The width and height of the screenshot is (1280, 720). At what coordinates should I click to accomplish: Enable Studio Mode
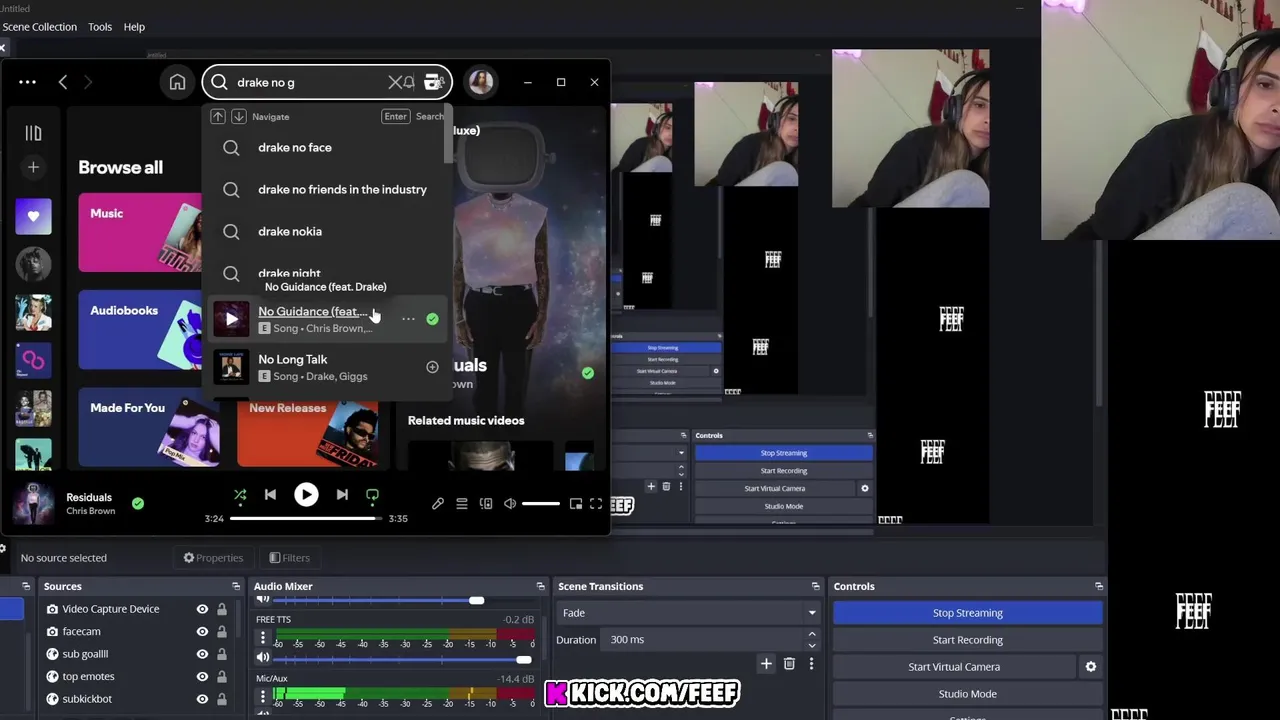click(x=967, y=694)
